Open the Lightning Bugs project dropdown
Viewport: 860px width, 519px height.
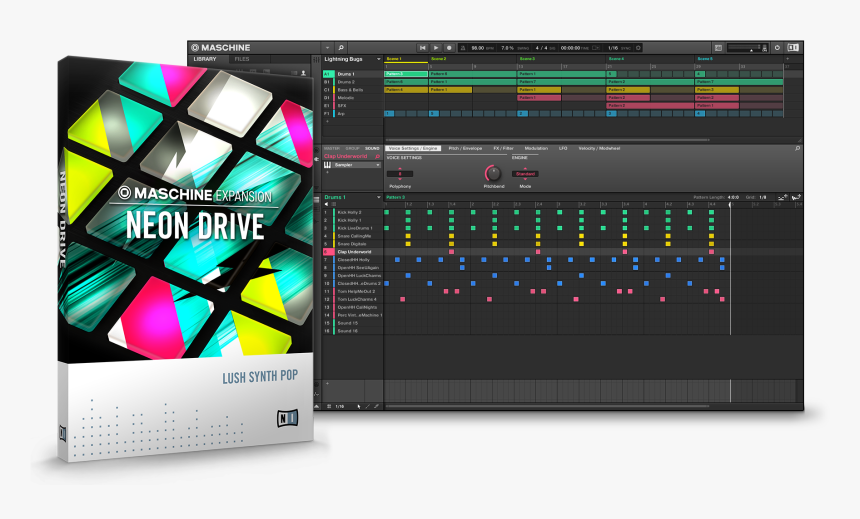[378, 59]
